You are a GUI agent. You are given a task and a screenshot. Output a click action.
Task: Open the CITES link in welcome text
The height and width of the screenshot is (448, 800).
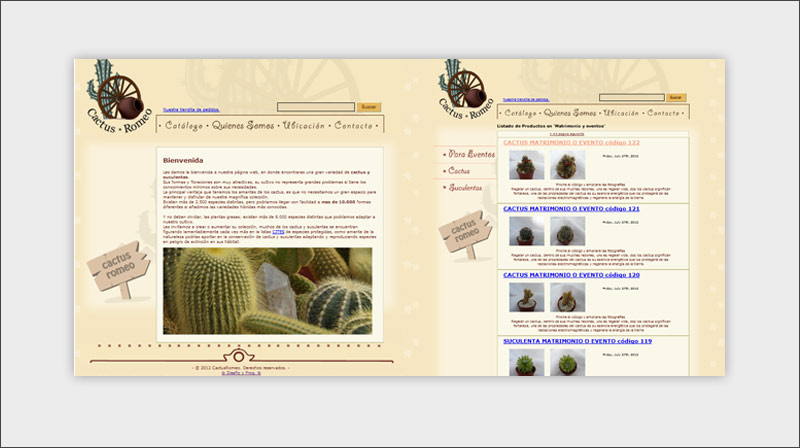278,232
